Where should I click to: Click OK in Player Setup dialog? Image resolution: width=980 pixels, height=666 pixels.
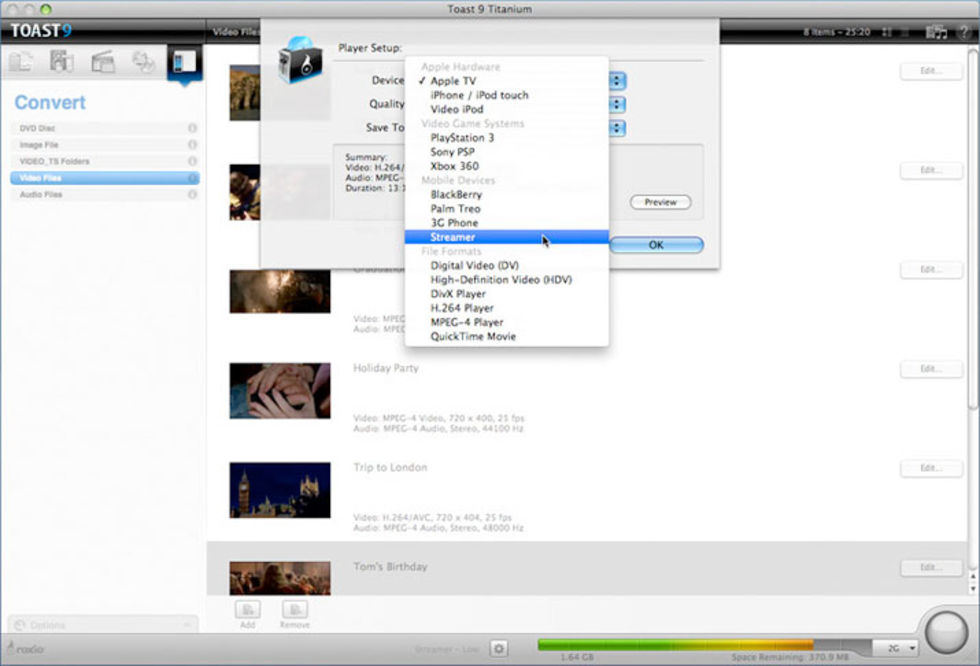(656, 244)
